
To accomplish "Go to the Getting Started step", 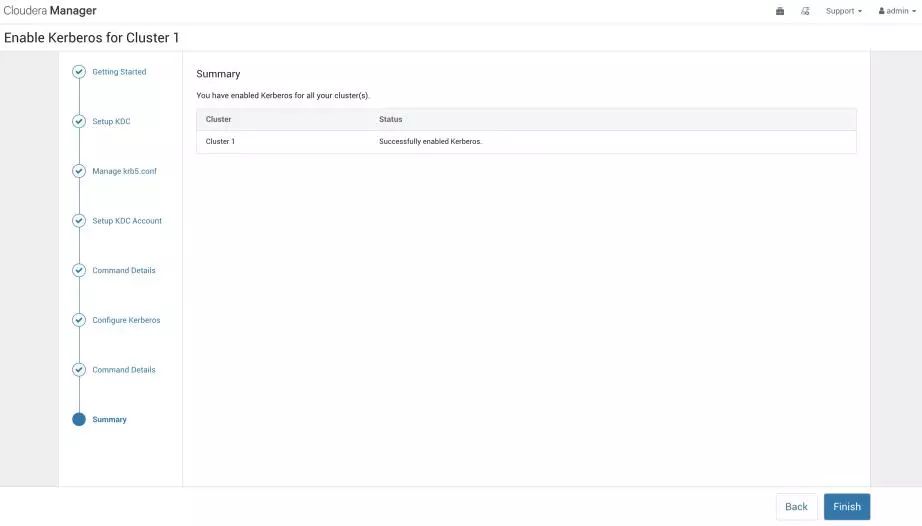I will [119, 72].
